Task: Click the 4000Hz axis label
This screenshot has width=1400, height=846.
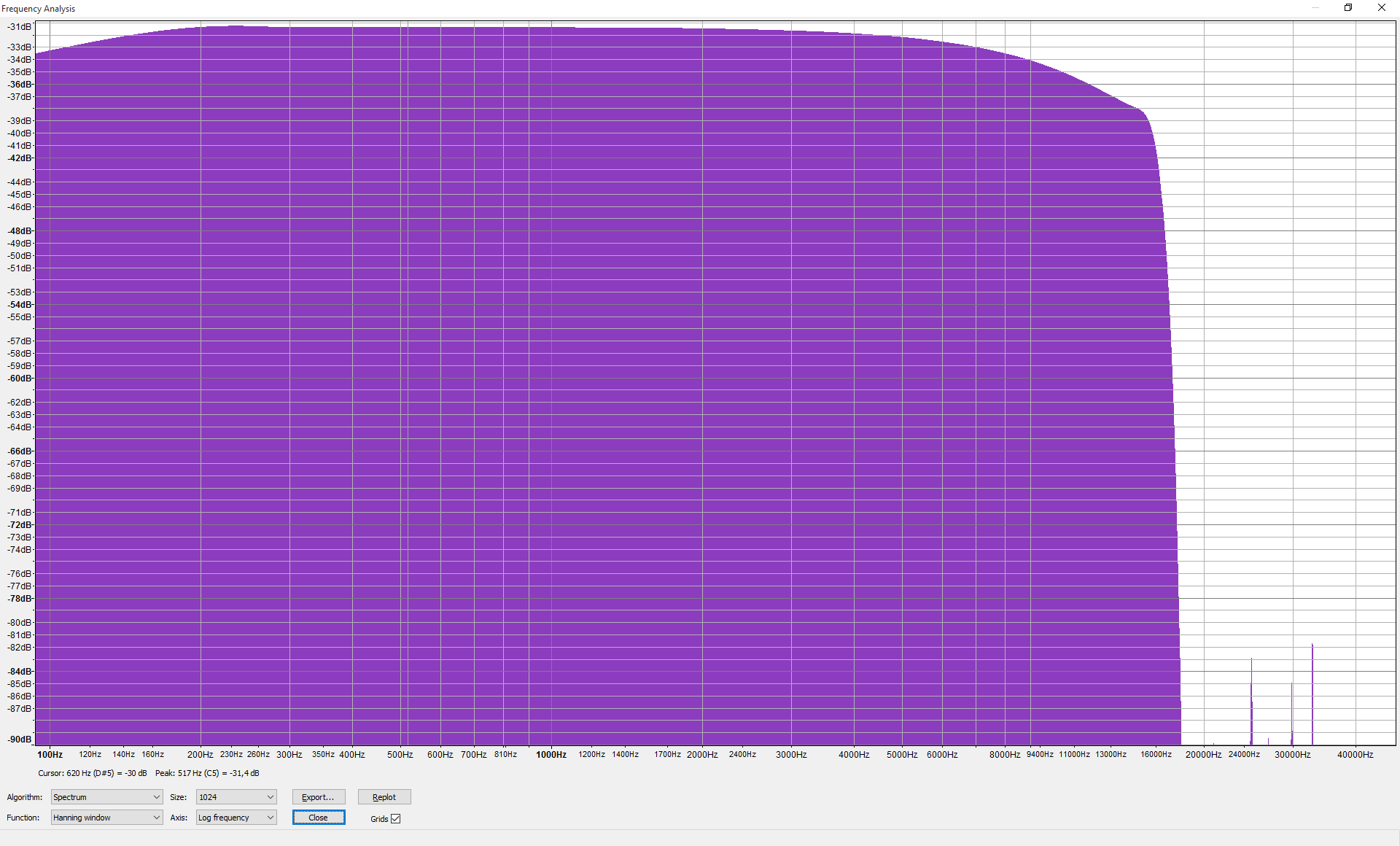Action: (x=854, y=755)
